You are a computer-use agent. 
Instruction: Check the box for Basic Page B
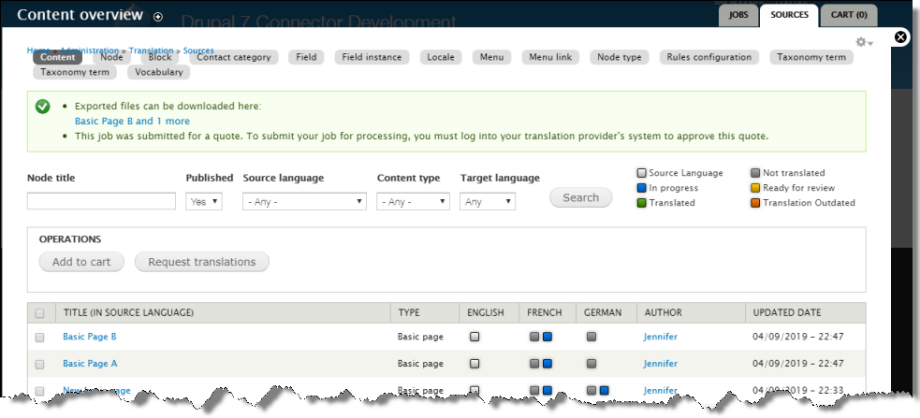(40, 338)
